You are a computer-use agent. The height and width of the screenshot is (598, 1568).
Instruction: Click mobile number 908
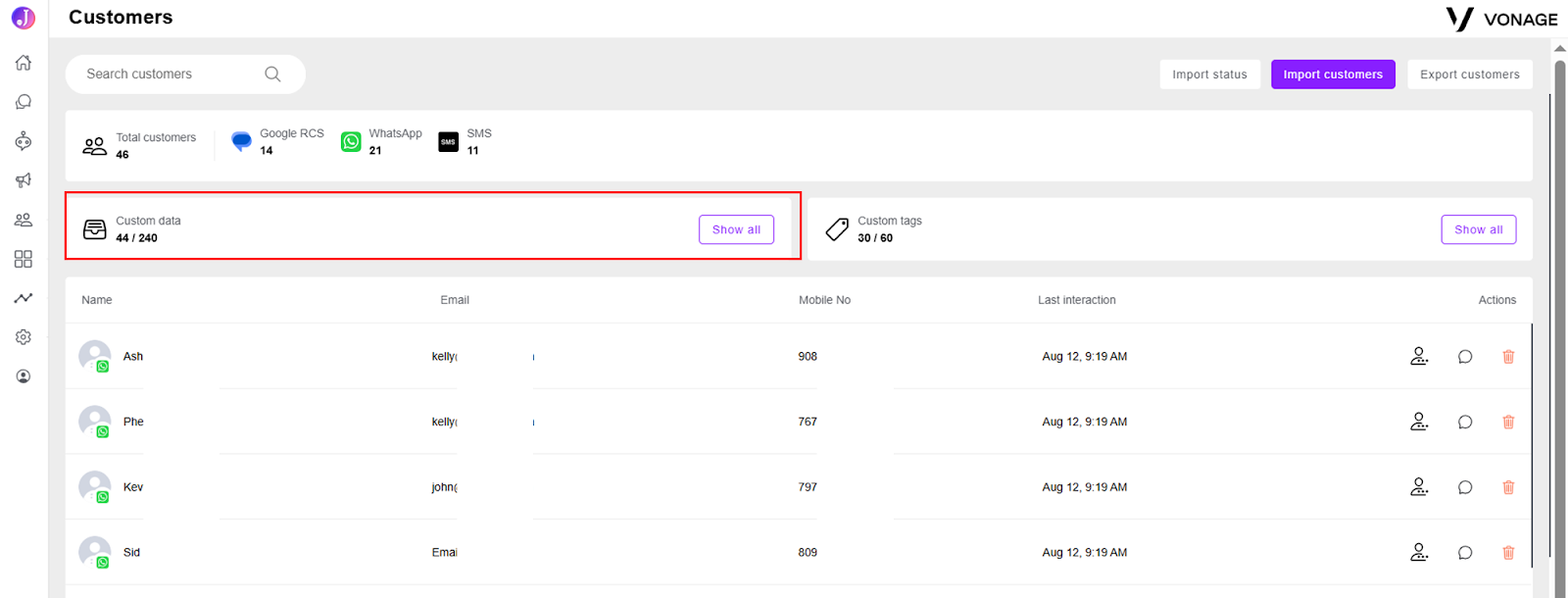[808, 357]
